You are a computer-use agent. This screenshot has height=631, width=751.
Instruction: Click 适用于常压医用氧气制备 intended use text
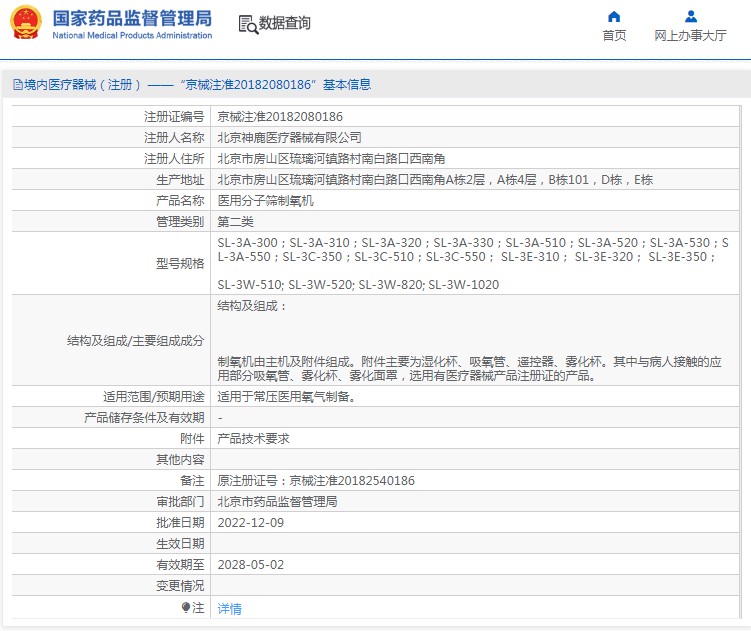(x=286, y=397)
